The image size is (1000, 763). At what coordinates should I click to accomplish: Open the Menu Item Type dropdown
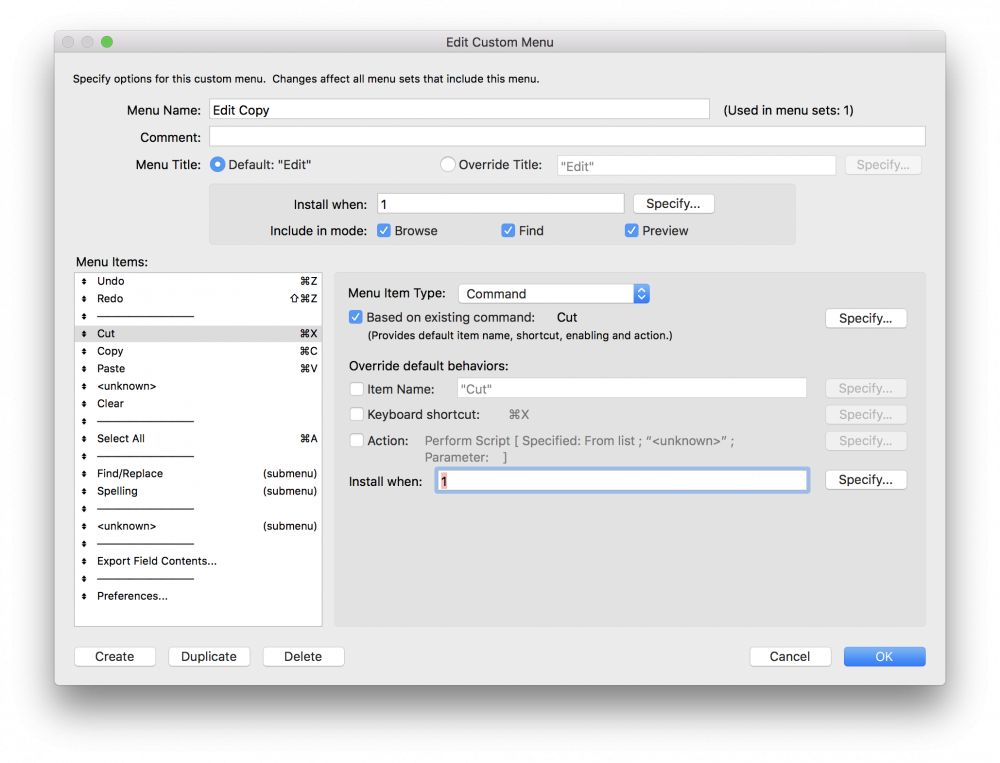pyautogui.click(x=554, y=294)
